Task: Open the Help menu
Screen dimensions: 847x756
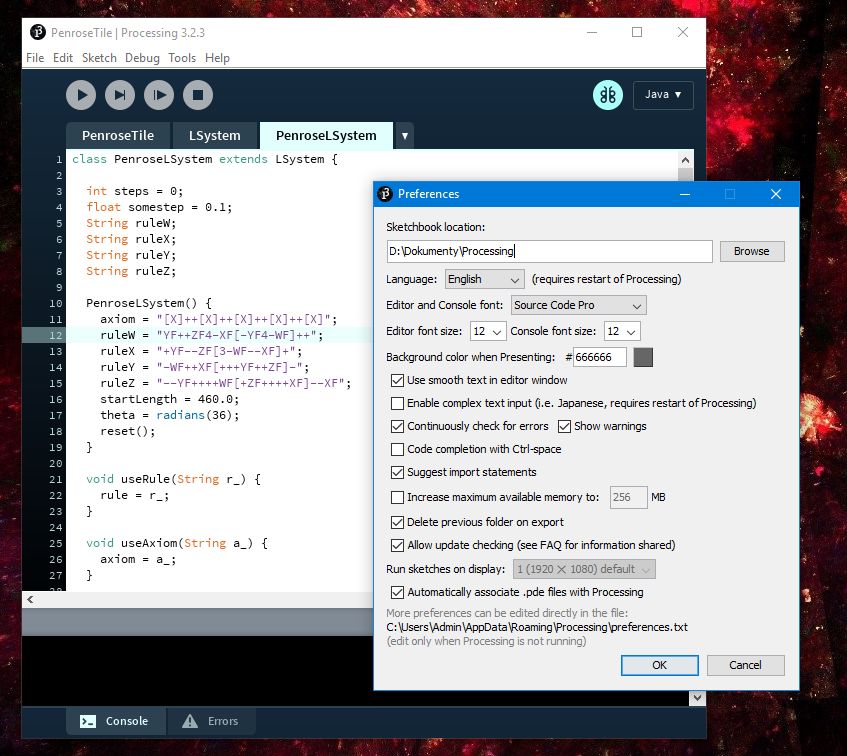Action: point(217,58)
